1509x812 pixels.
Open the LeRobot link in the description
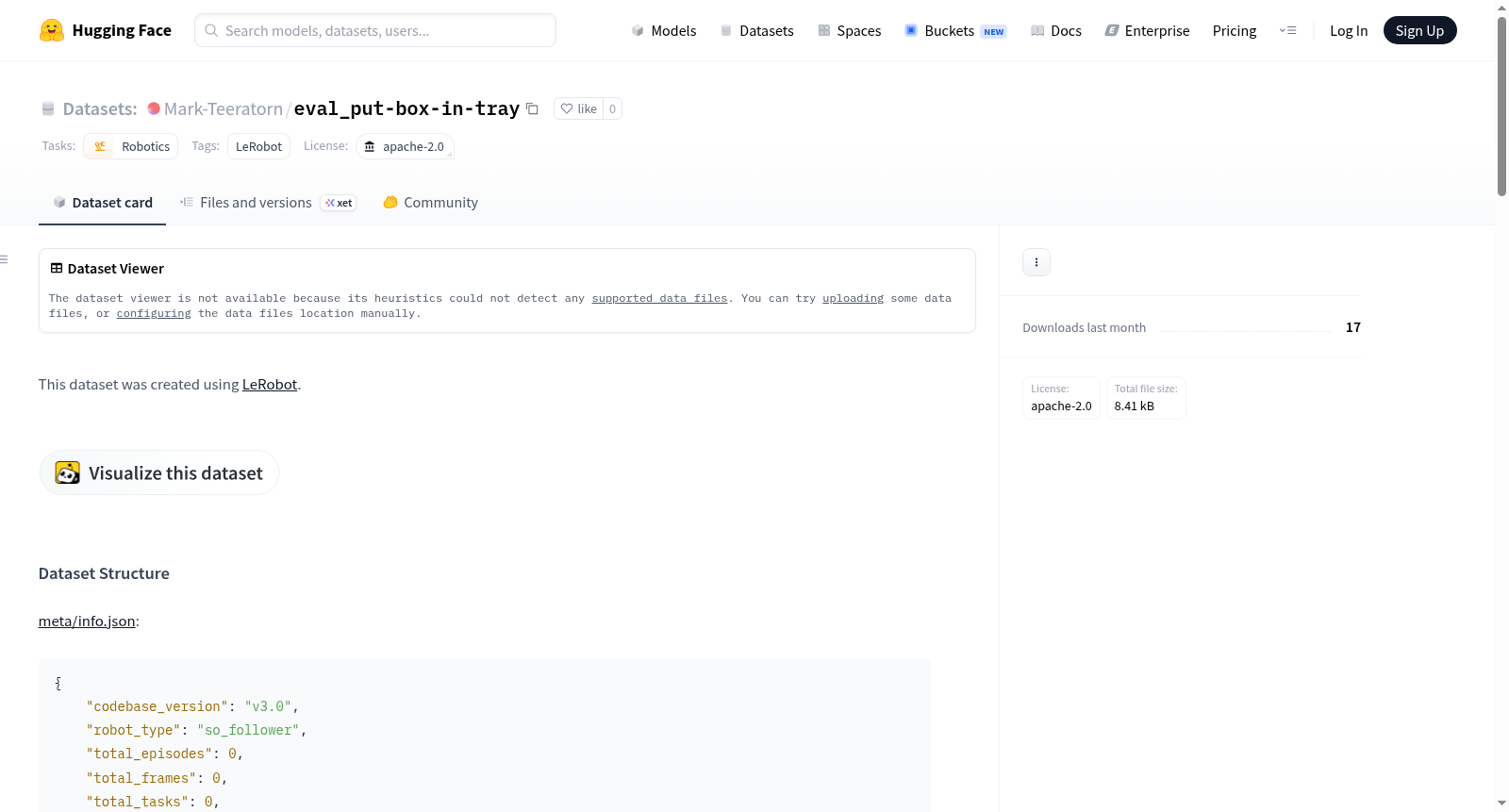(270, 384)
